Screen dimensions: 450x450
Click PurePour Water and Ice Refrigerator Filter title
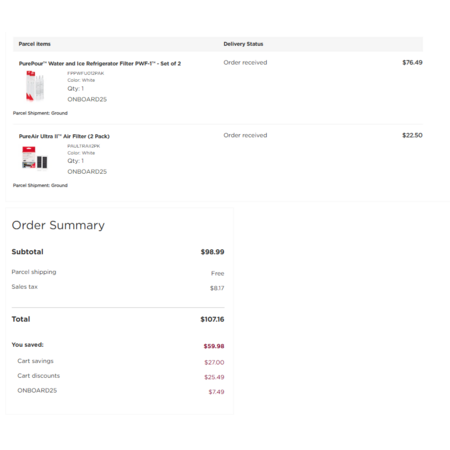pyautogui.click(x=100, y=63)
